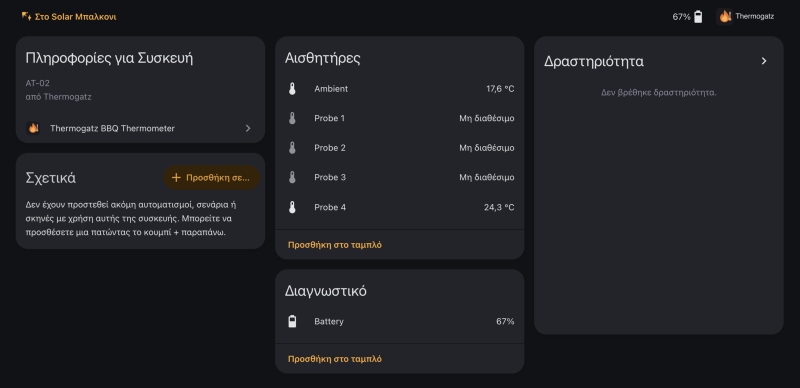Expand Δραστηριότητα with its chevron arrow

[764, 61]
